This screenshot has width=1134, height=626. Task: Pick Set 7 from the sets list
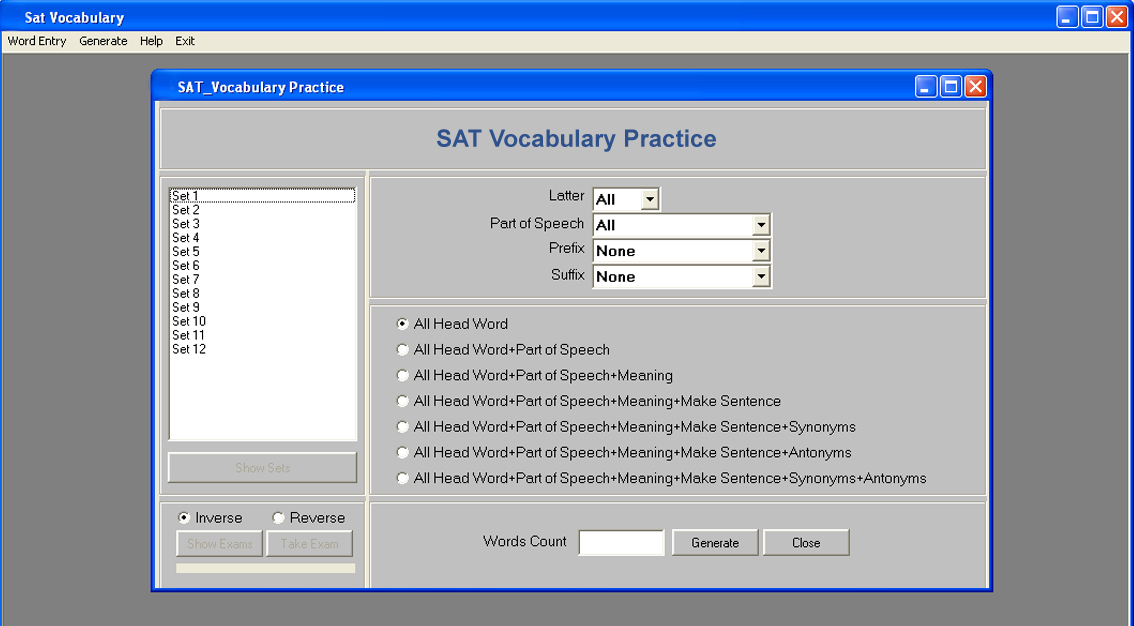point(186,280)
